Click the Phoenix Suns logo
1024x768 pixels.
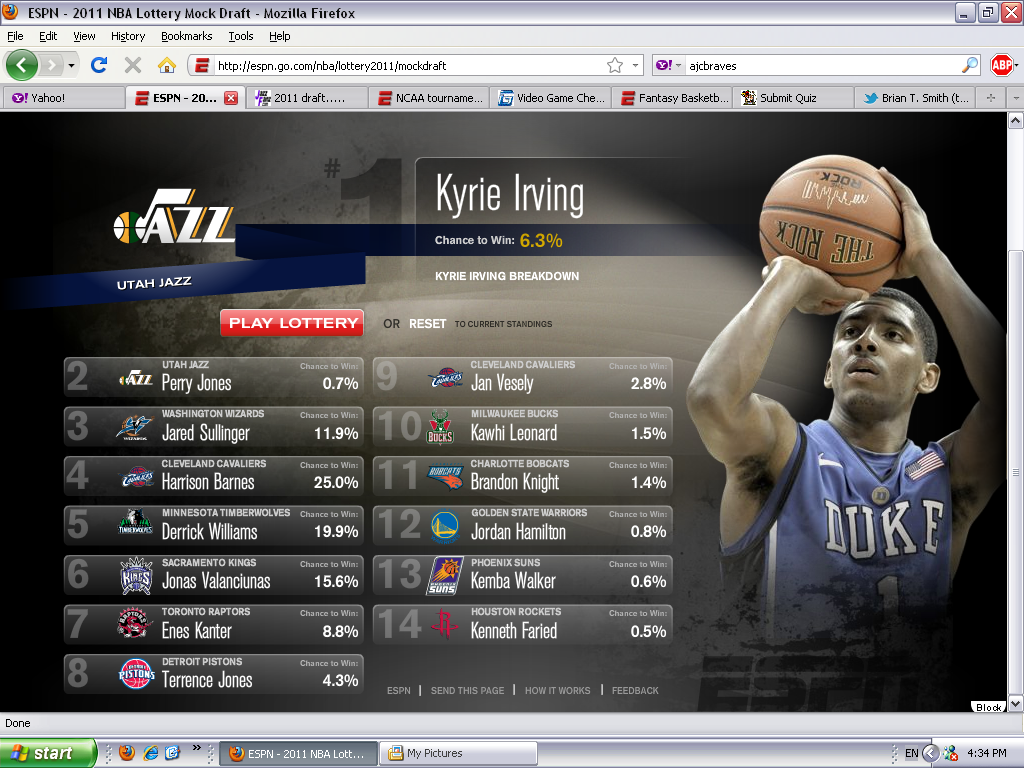point(445,575)
